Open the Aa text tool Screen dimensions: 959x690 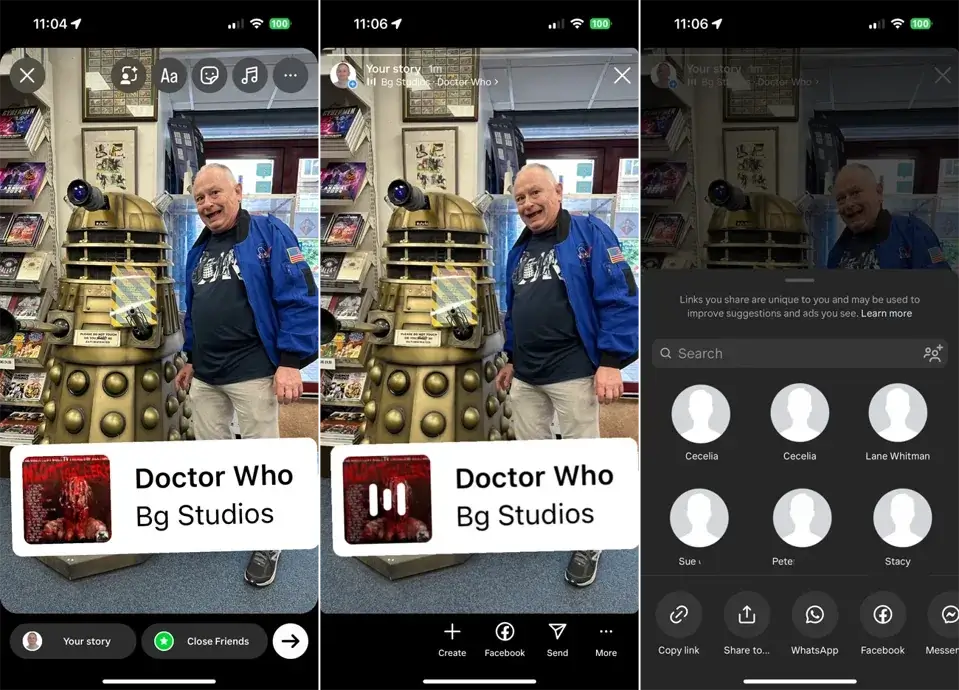[169, 75]
